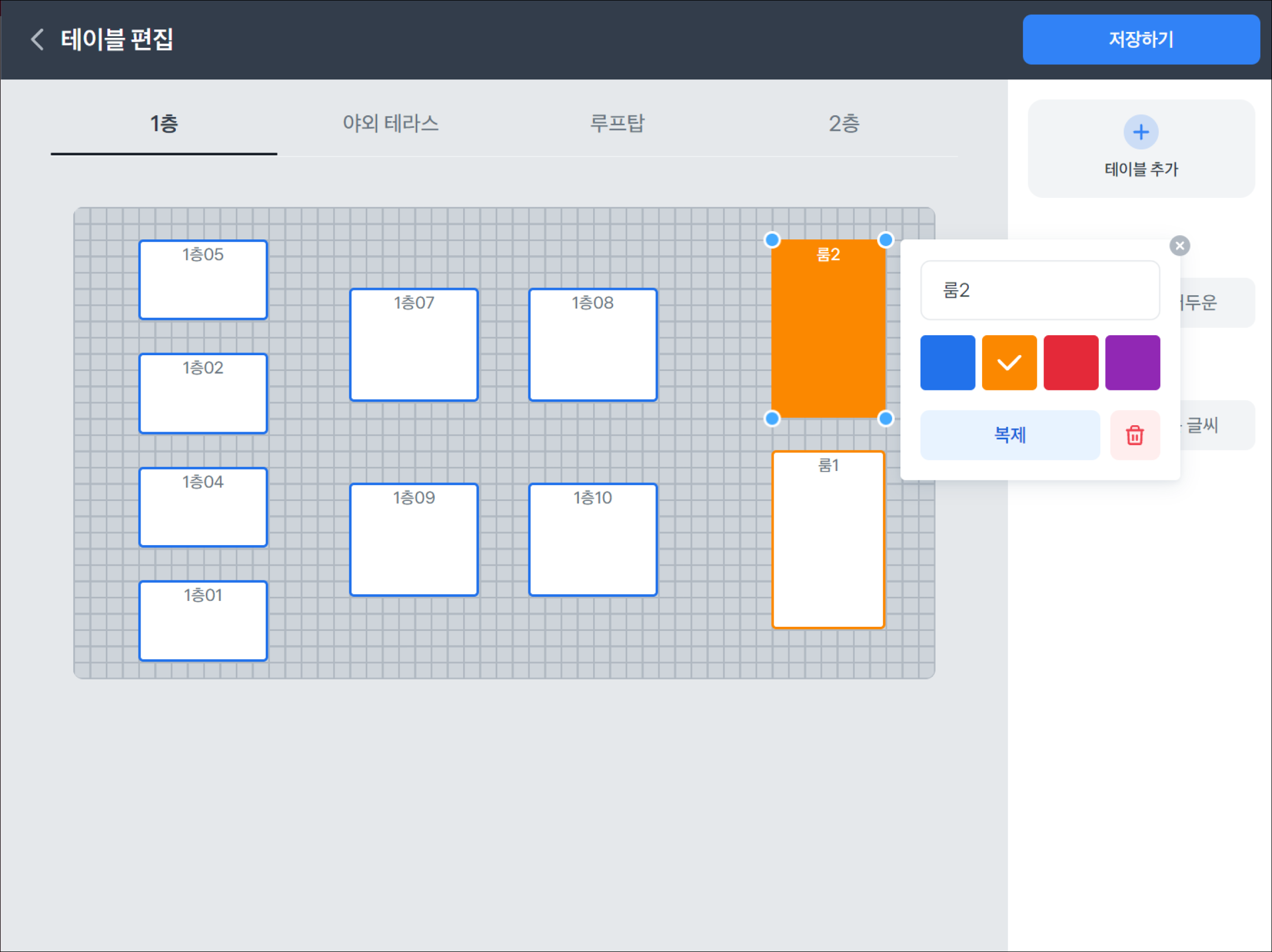Click the checked orange color swatch
The width and height of the screenshot is (1272, 952).
(1009, 363)
